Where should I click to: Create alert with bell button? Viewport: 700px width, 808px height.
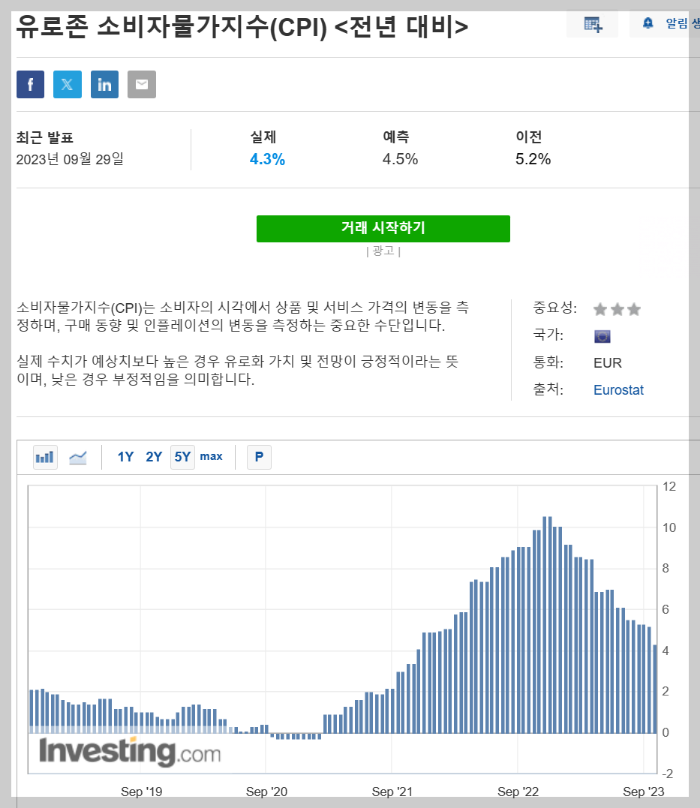click(x=665, y=24)
